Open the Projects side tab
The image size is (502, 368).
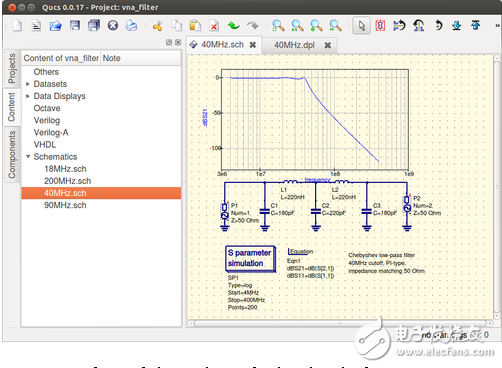pos(12,68)
